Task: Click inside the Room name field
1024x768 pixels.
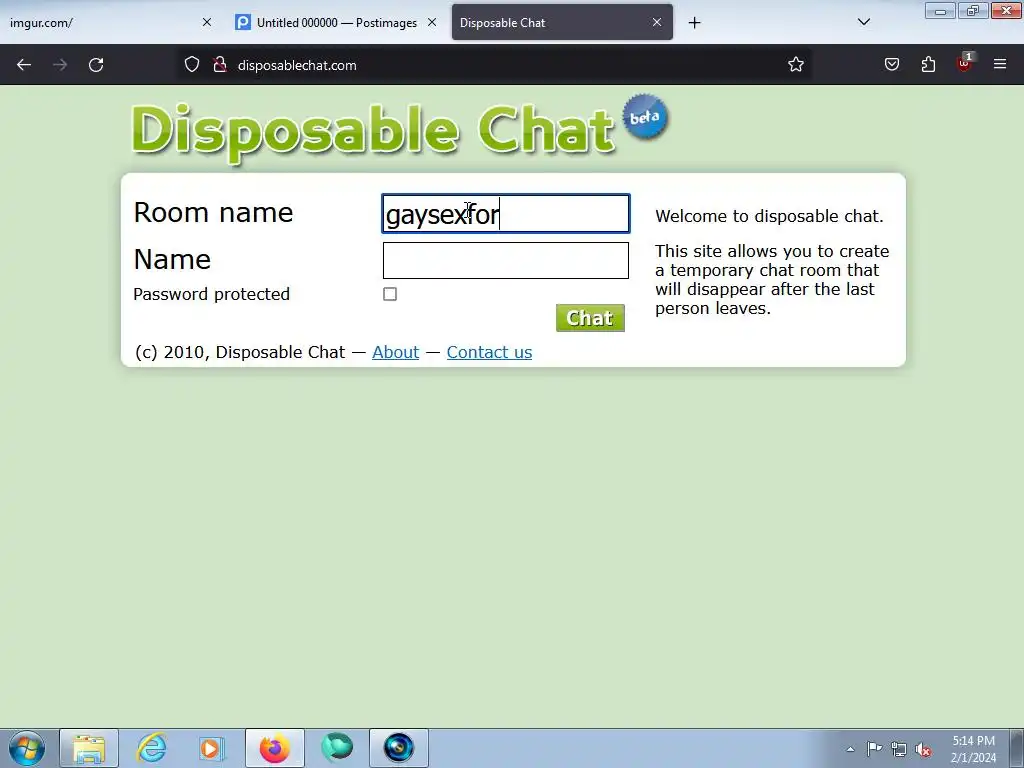Action: click(x=505, y=214)
